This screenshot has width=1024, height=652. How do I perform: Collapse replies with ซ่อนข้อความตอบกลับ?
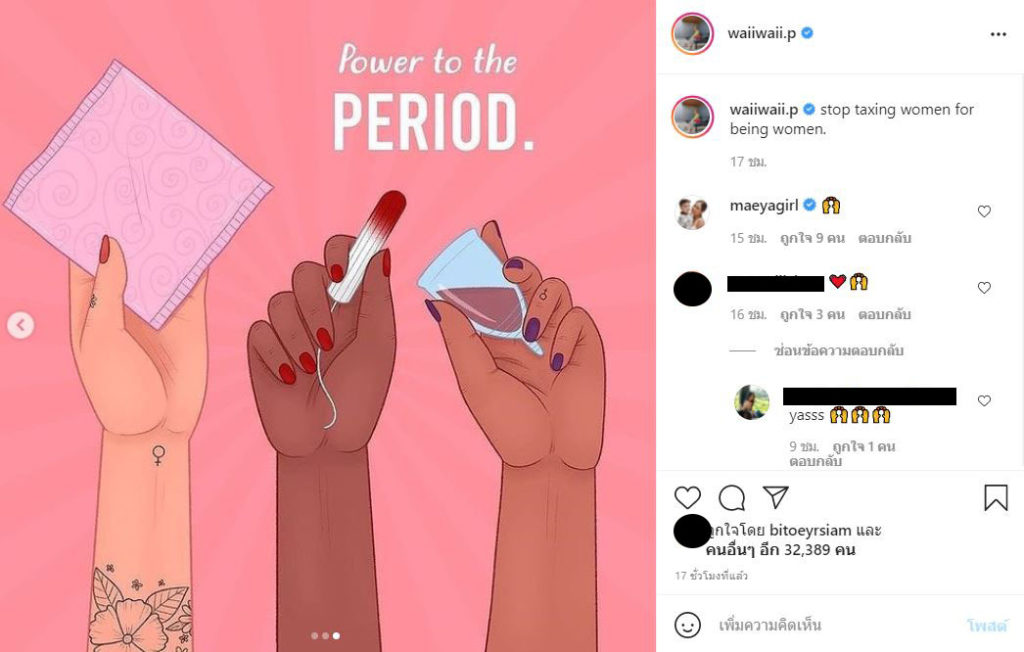(839, 351)
